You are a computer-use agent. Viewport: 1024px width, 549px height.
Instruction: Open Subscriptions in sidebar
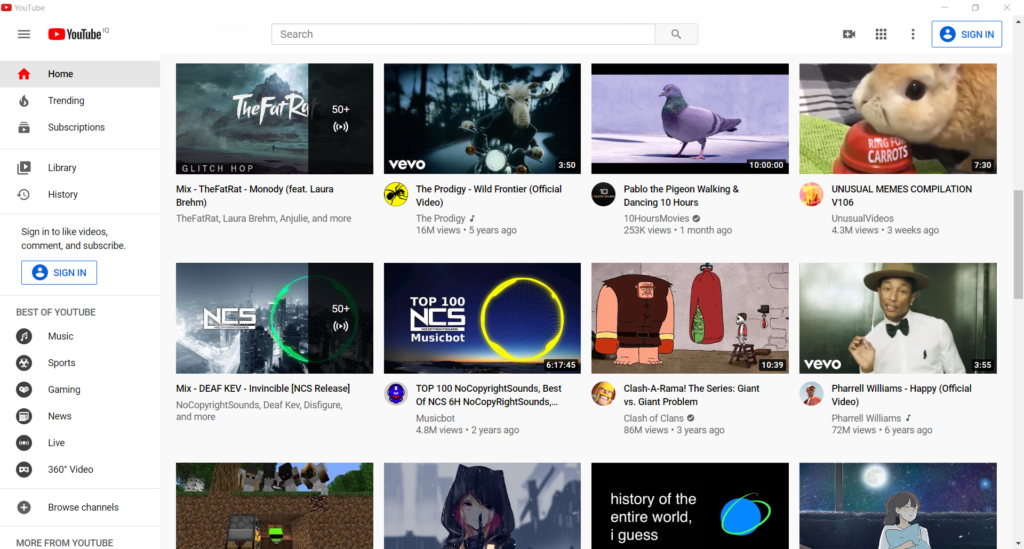[x=80, y=127]
